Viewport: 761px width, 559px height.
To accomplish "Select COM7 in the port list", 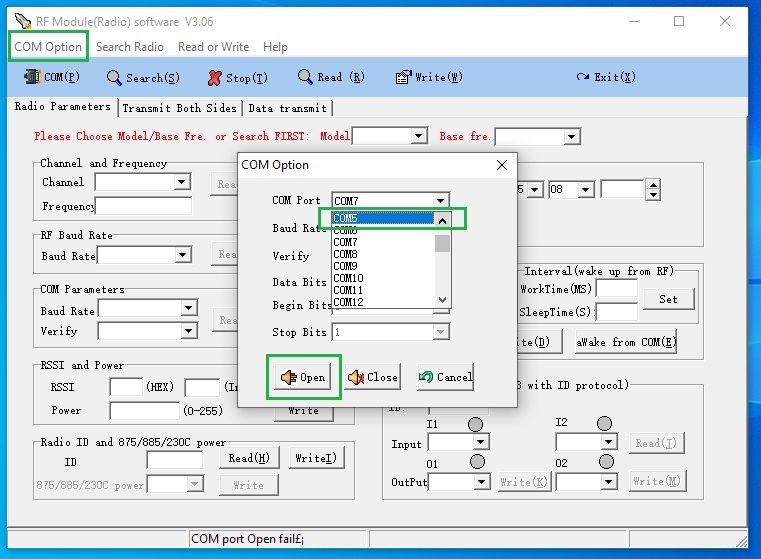I will click(383, 242).
